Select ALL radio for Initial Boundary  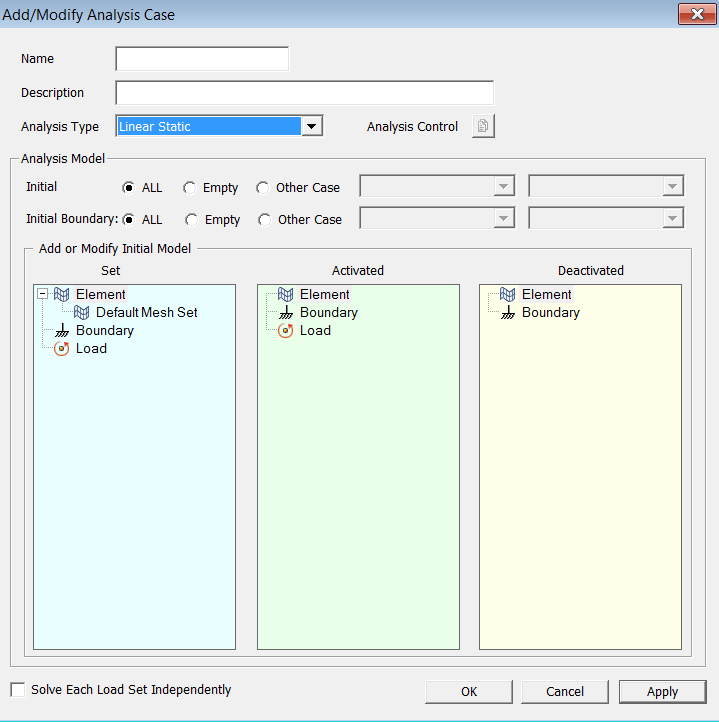pyautogui.click(x=129, y=220)
